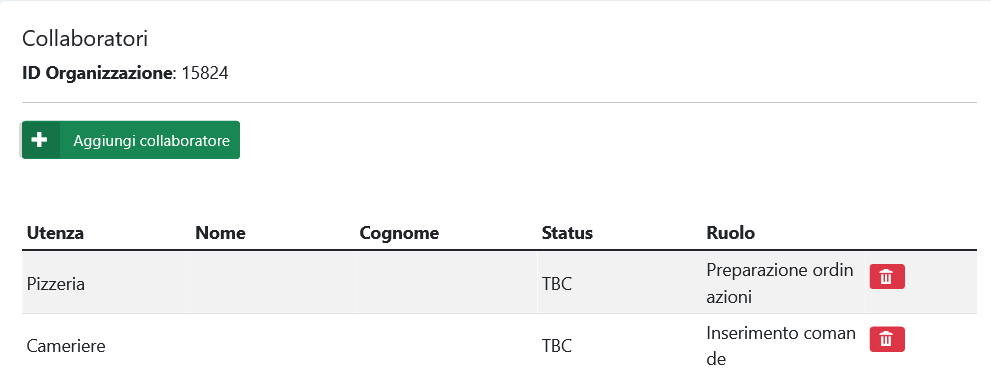Click the TBC status in Pizzeria row

click(x=557, y=283)
